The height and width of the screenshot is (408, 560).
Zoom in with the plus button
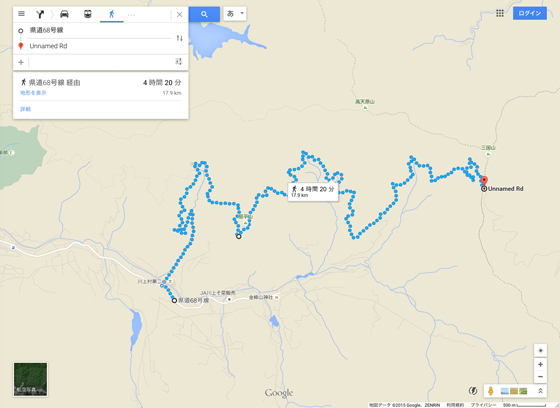(x=540, y=364)
